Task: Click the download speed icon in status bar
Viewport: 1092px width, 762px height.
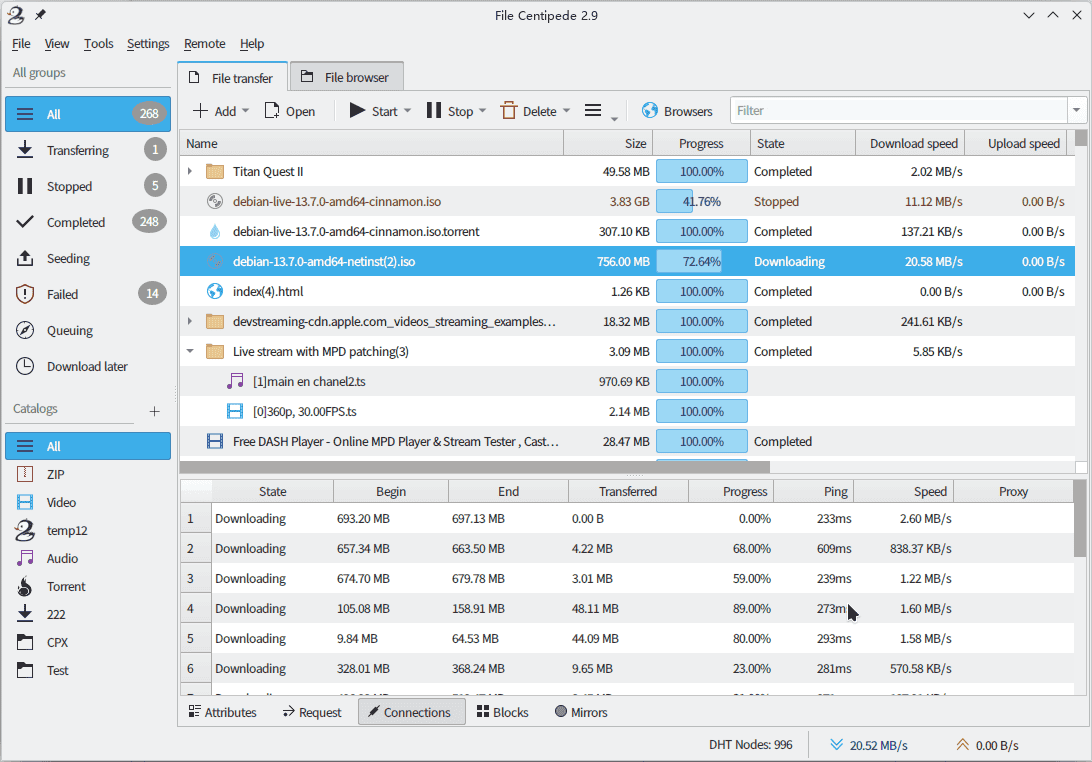Action: (x=836, y=745)
